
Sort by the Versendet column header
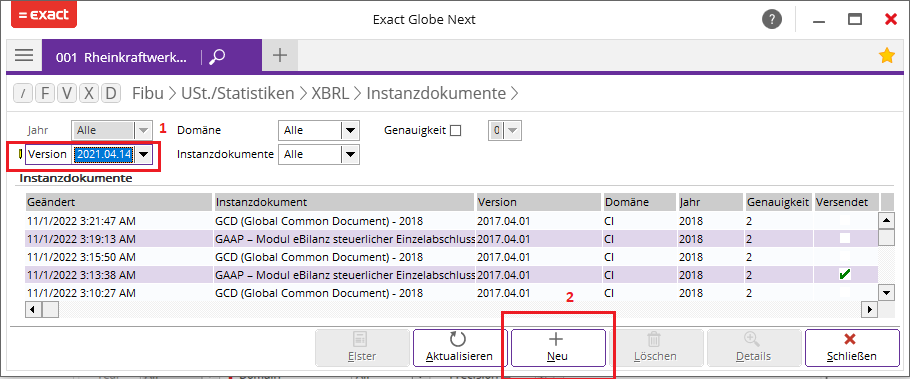click(846, 202)
